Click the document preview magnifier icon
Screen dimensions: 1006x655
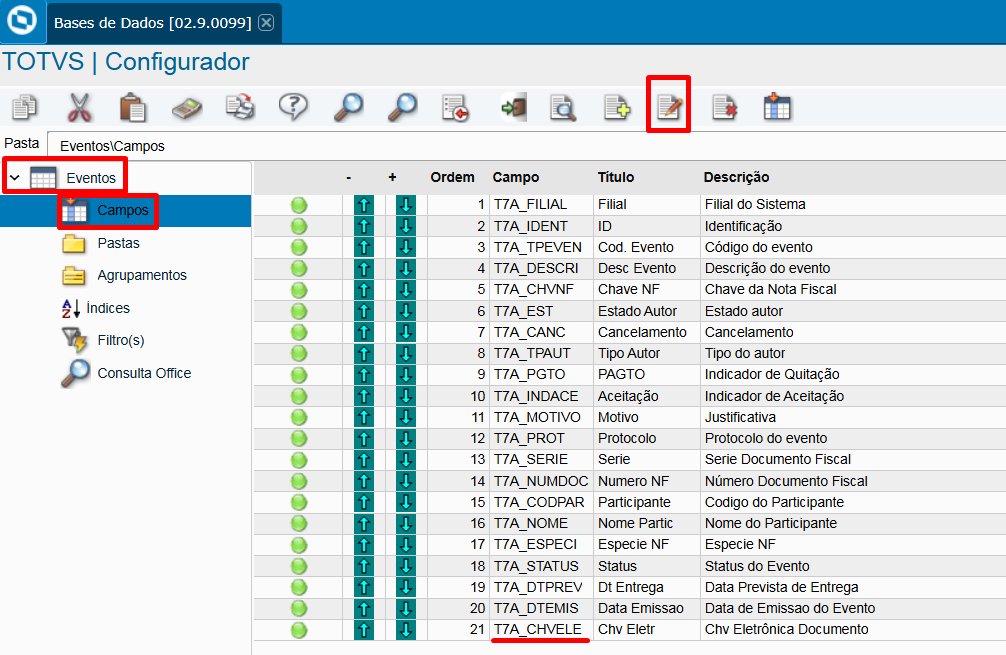coord(563,108)
